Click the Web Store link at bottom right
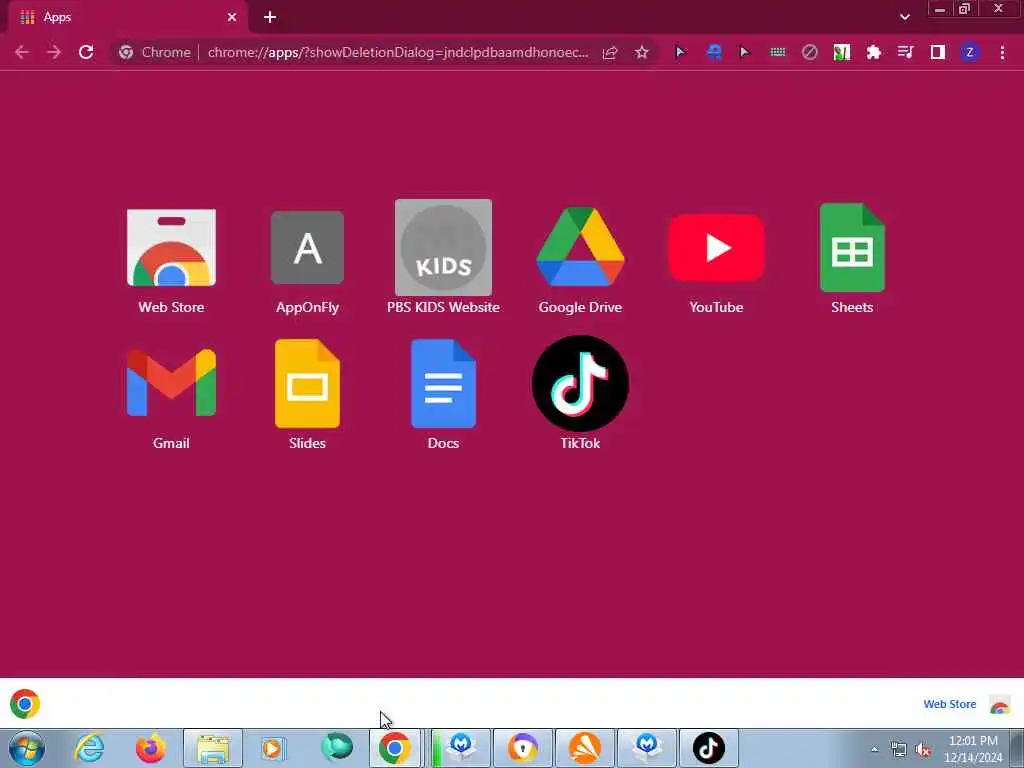The image size is (1024, 768). (x=950, y=704)
